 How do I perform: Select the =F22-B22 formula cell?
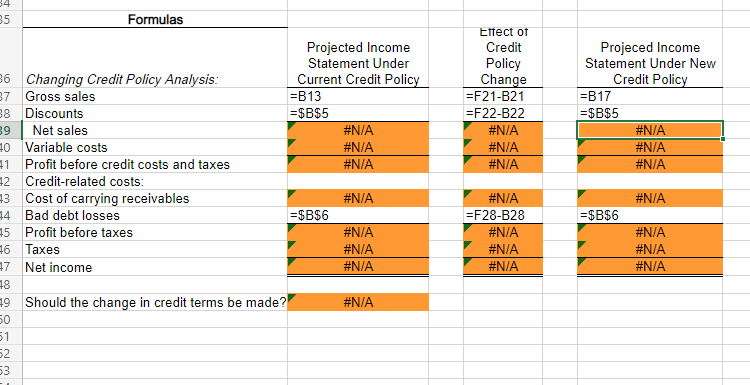coord(503,113)
